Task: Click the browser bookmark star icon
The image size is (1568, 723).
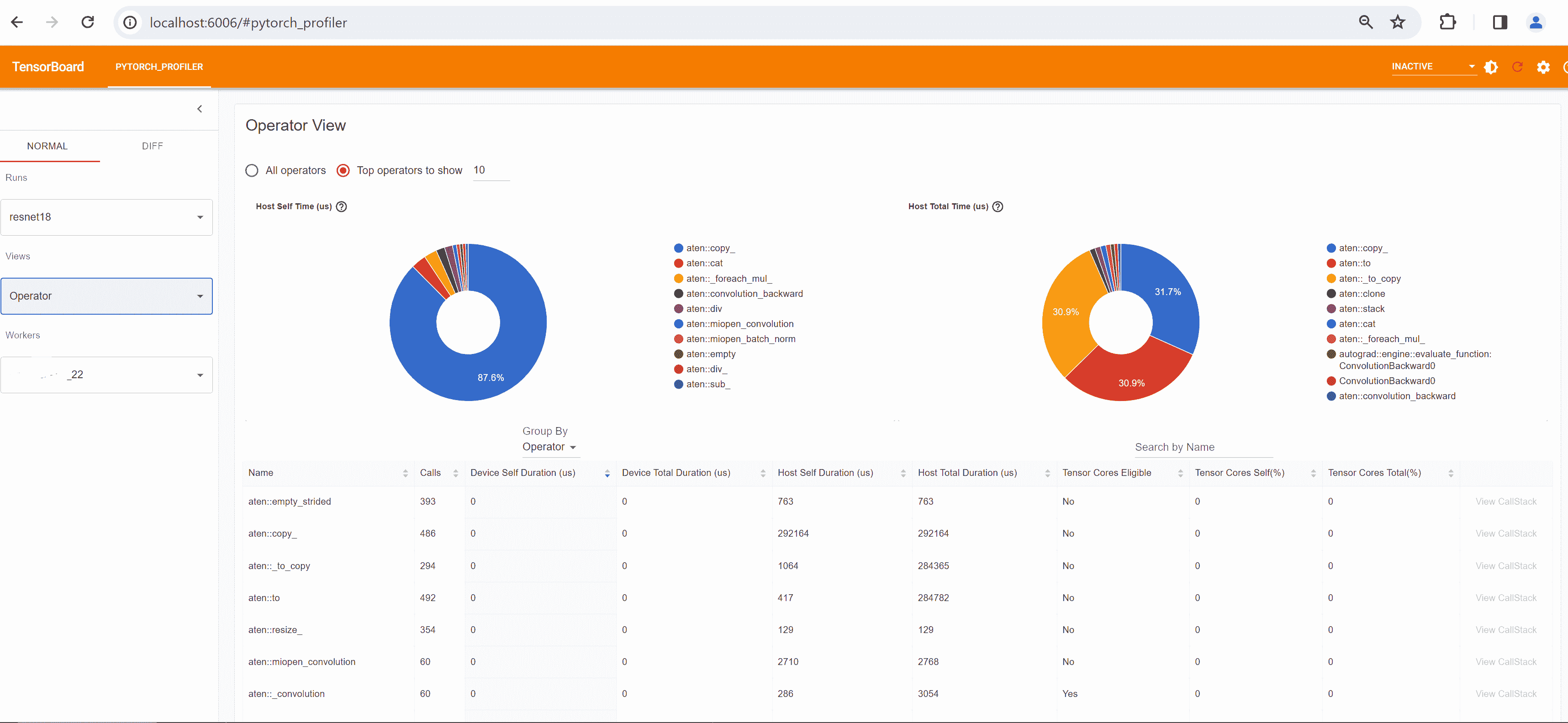Action: pos(1398,22)
